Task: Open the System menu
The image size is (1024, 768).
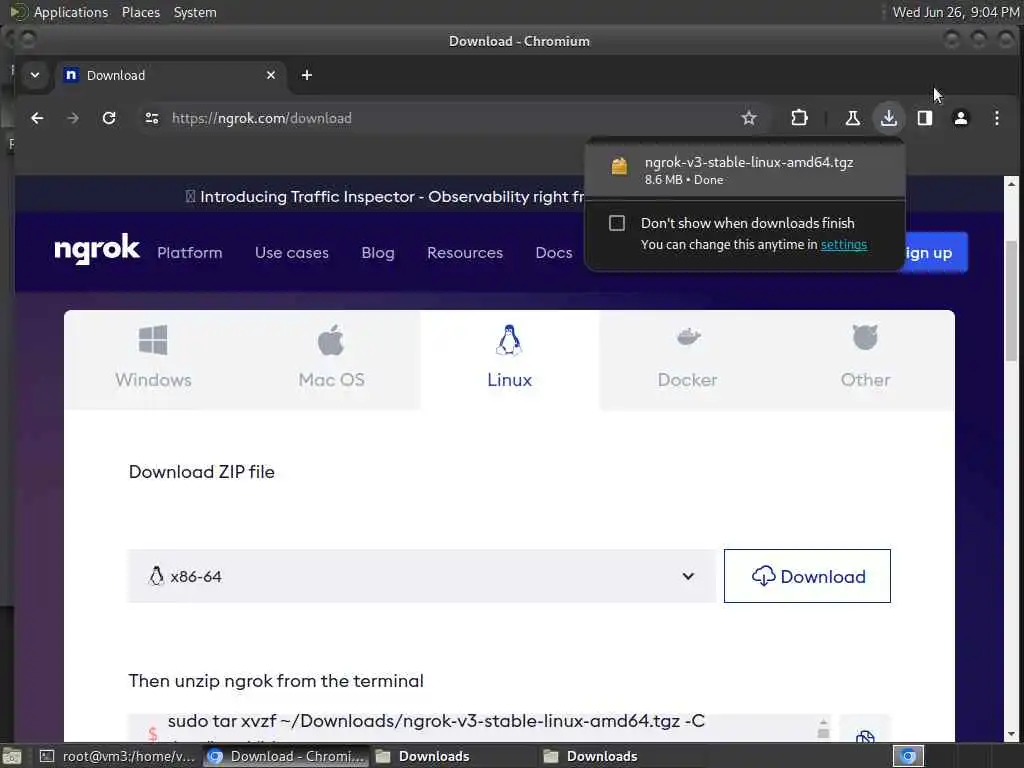Action: (x=195, y=12)
